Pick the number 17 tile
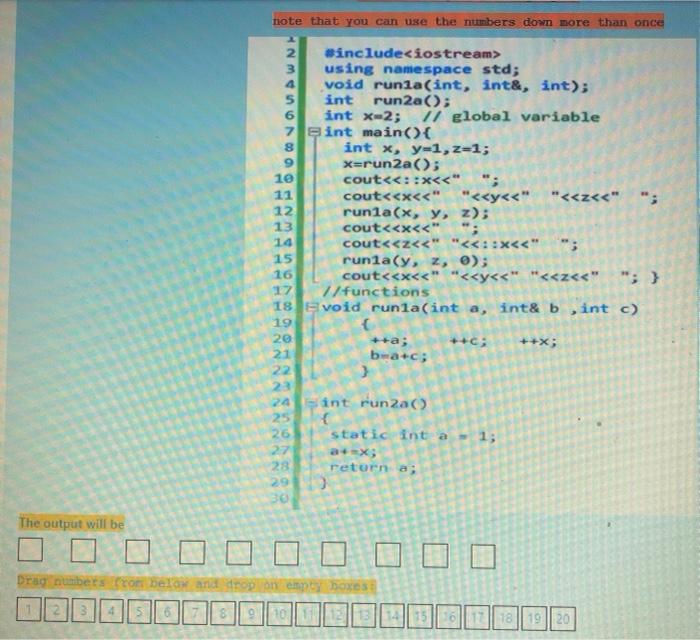Viewport: 700px width, 640px height. pos(477,618)
